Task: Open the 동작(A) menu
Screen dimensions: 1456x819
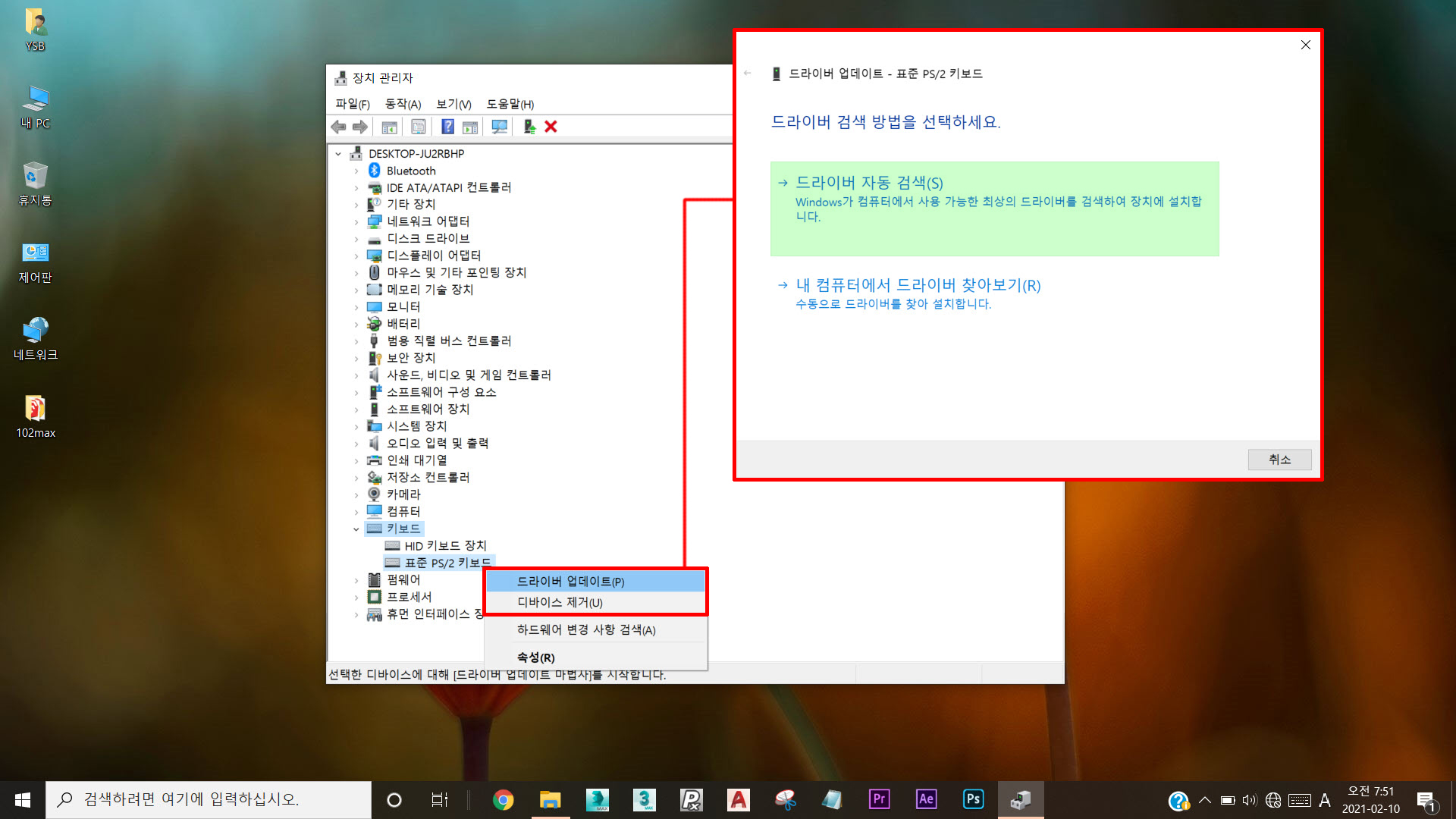Action: coord(403,104)
